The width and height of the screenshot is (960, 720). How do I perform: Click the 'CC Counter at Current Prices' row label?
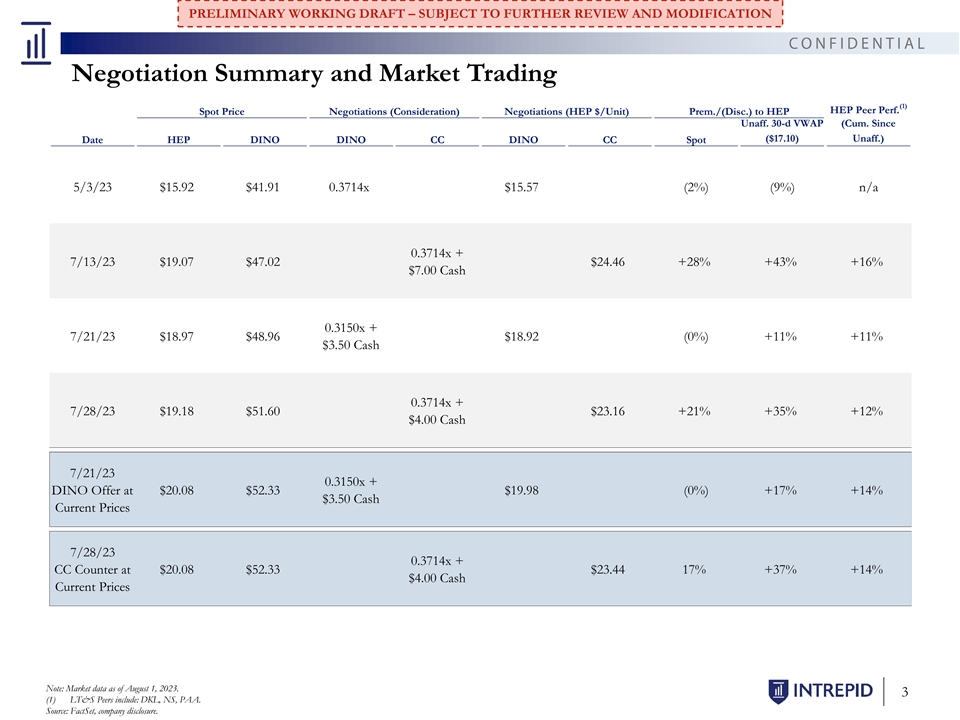pos(92,578)
